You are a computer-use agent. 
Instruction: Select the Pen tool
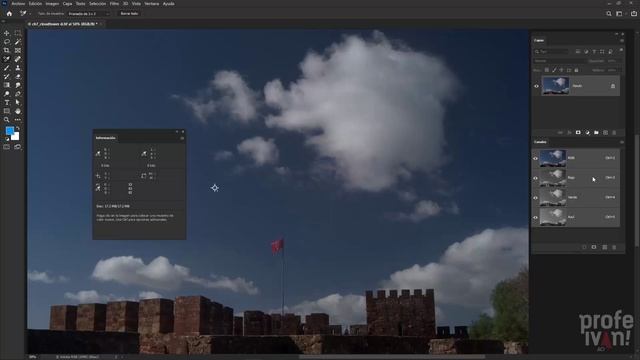[x=18, y=94]
